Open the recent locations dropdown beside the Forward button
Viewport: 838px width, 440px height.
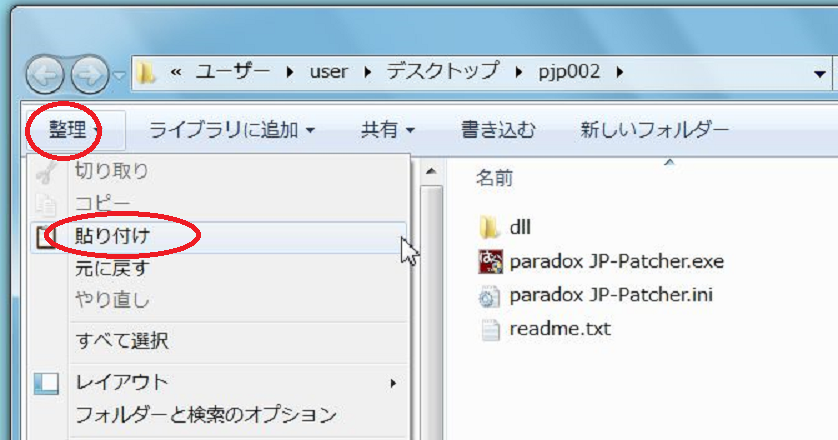coord(120,75)
